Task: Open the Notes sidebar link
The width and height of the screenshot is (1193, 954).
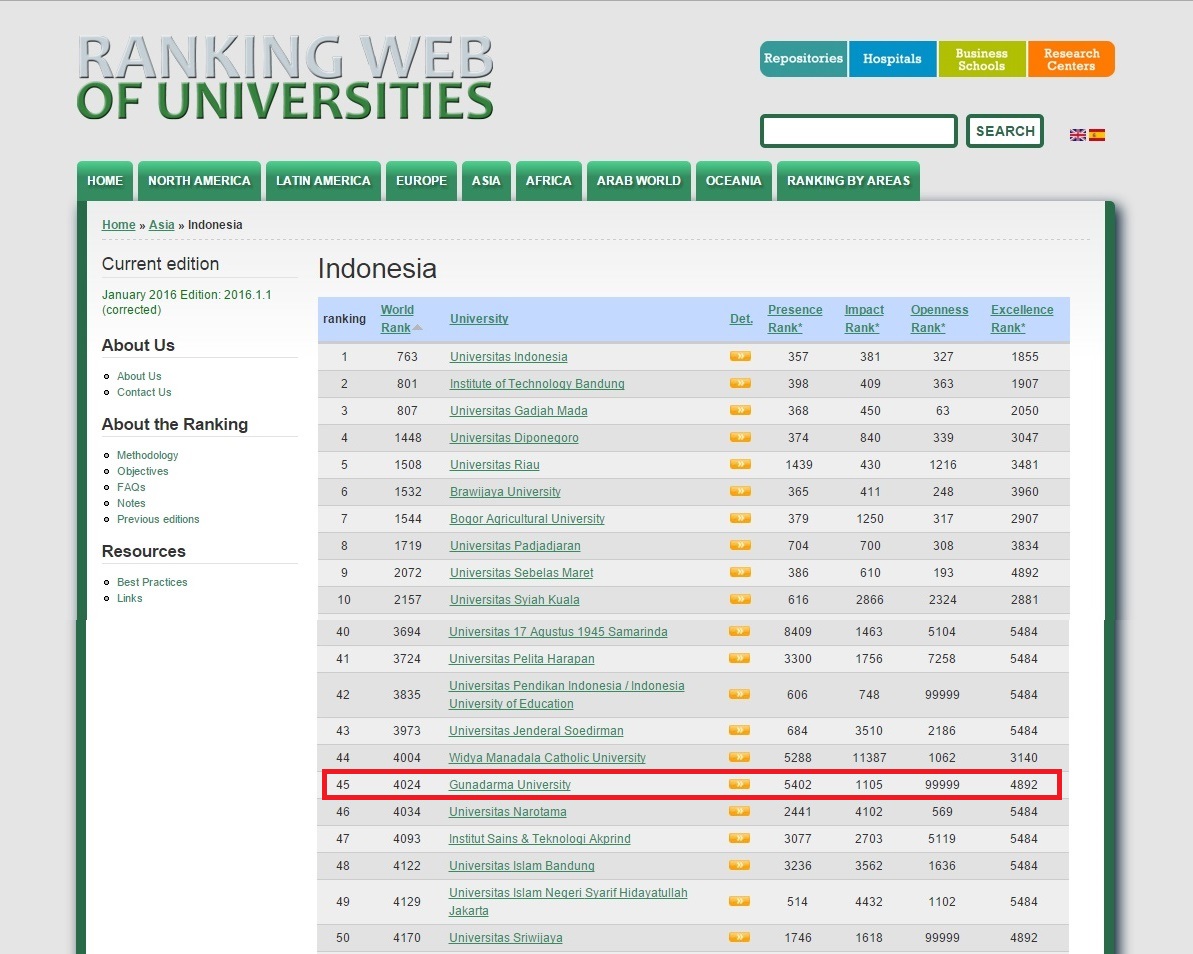Action: click(131, 503)
